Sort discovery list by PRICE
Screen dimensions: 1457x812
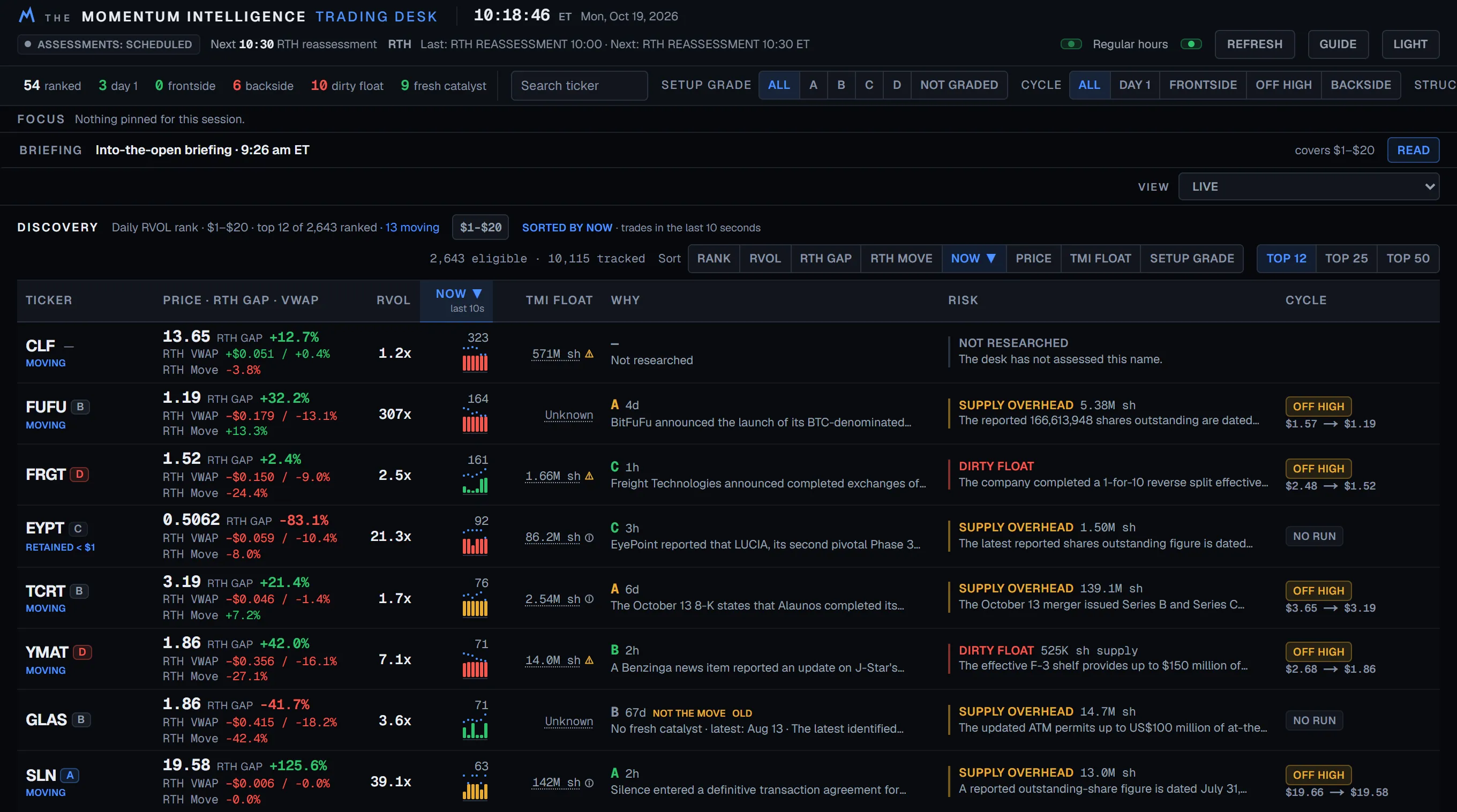[x=1033, y=258]
